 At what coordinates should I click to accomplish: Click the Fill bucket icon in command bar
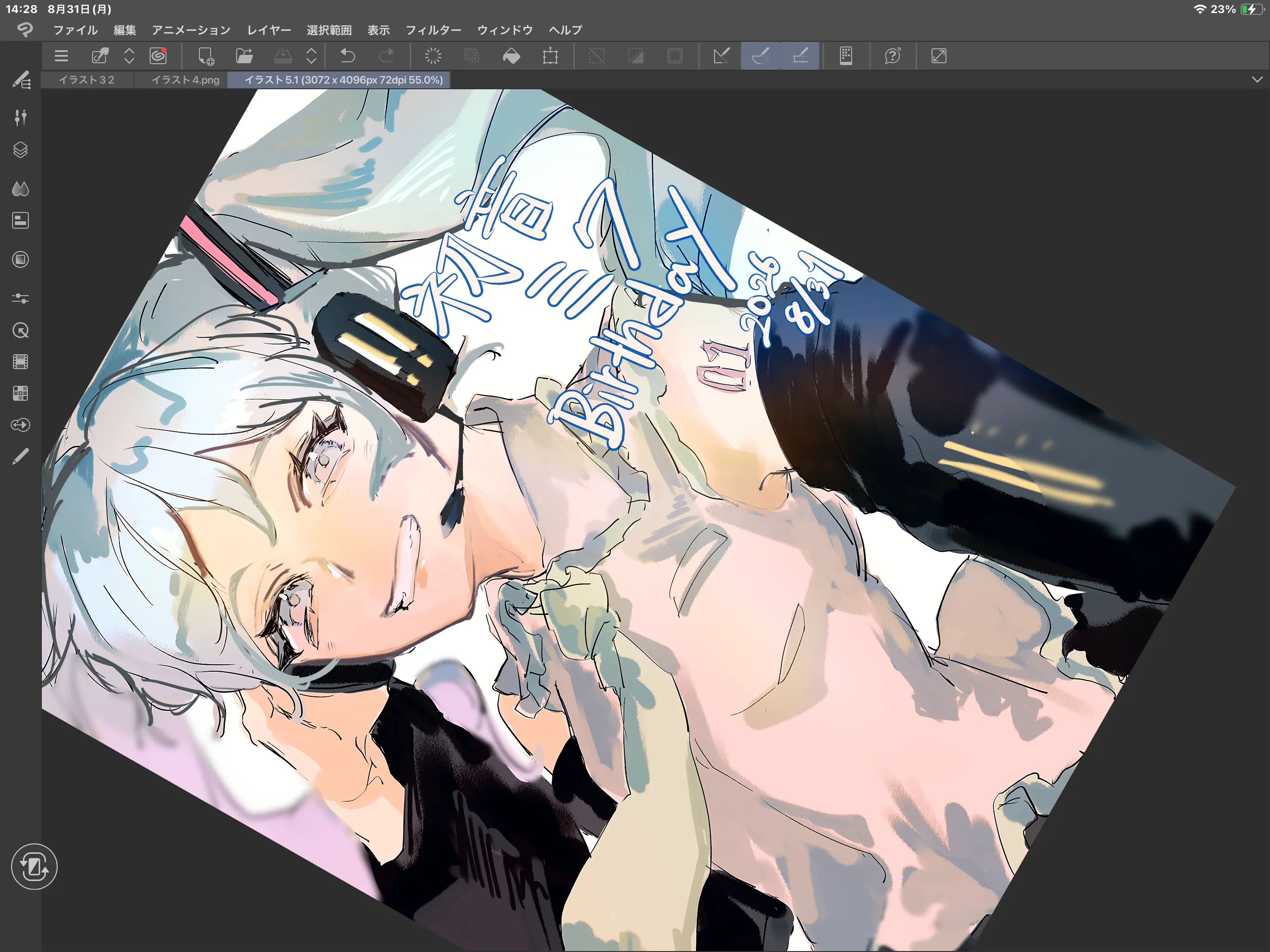pos(511,56)
